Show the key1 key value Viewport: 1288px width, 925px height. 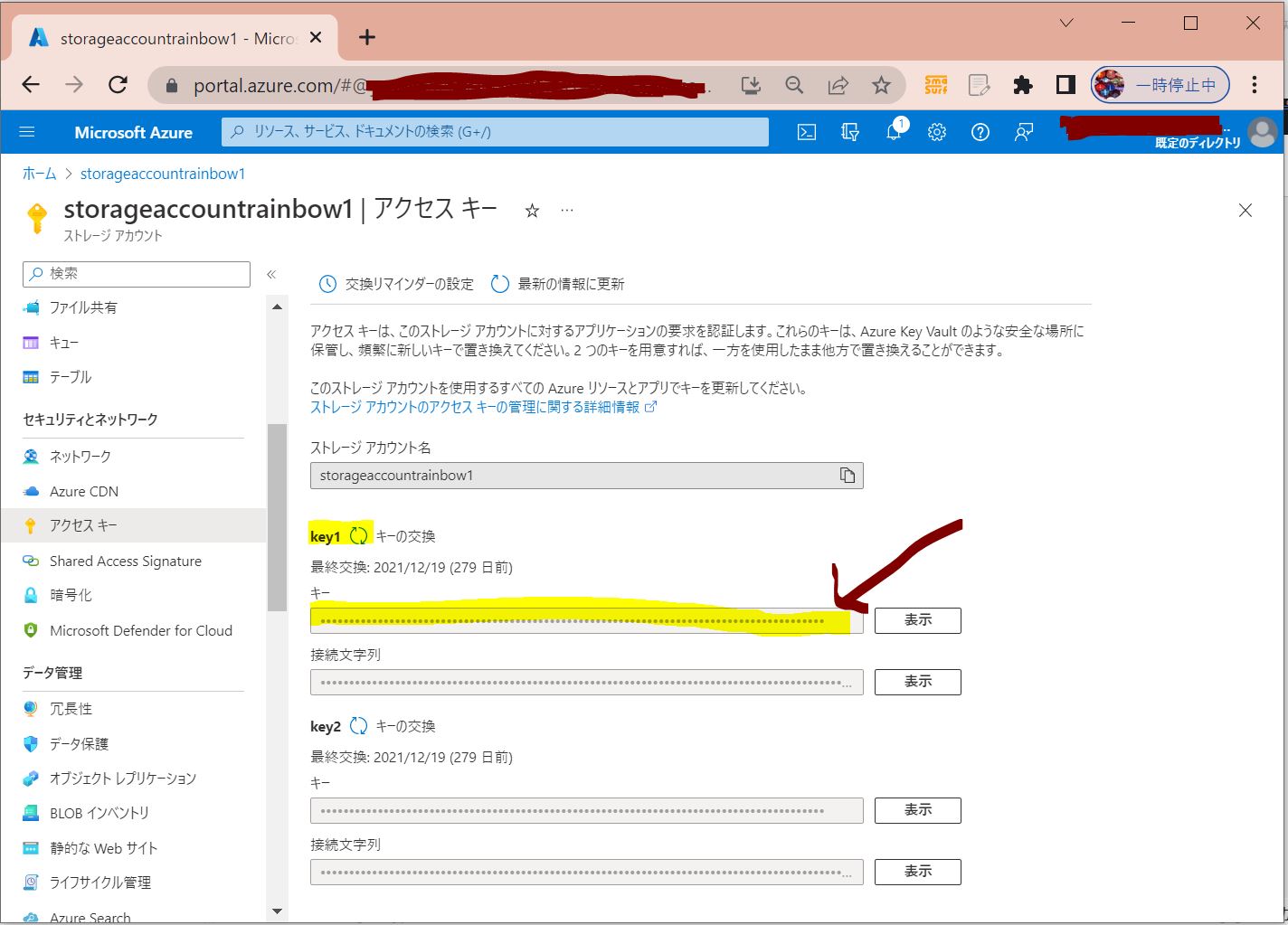(x=917, y=620)
